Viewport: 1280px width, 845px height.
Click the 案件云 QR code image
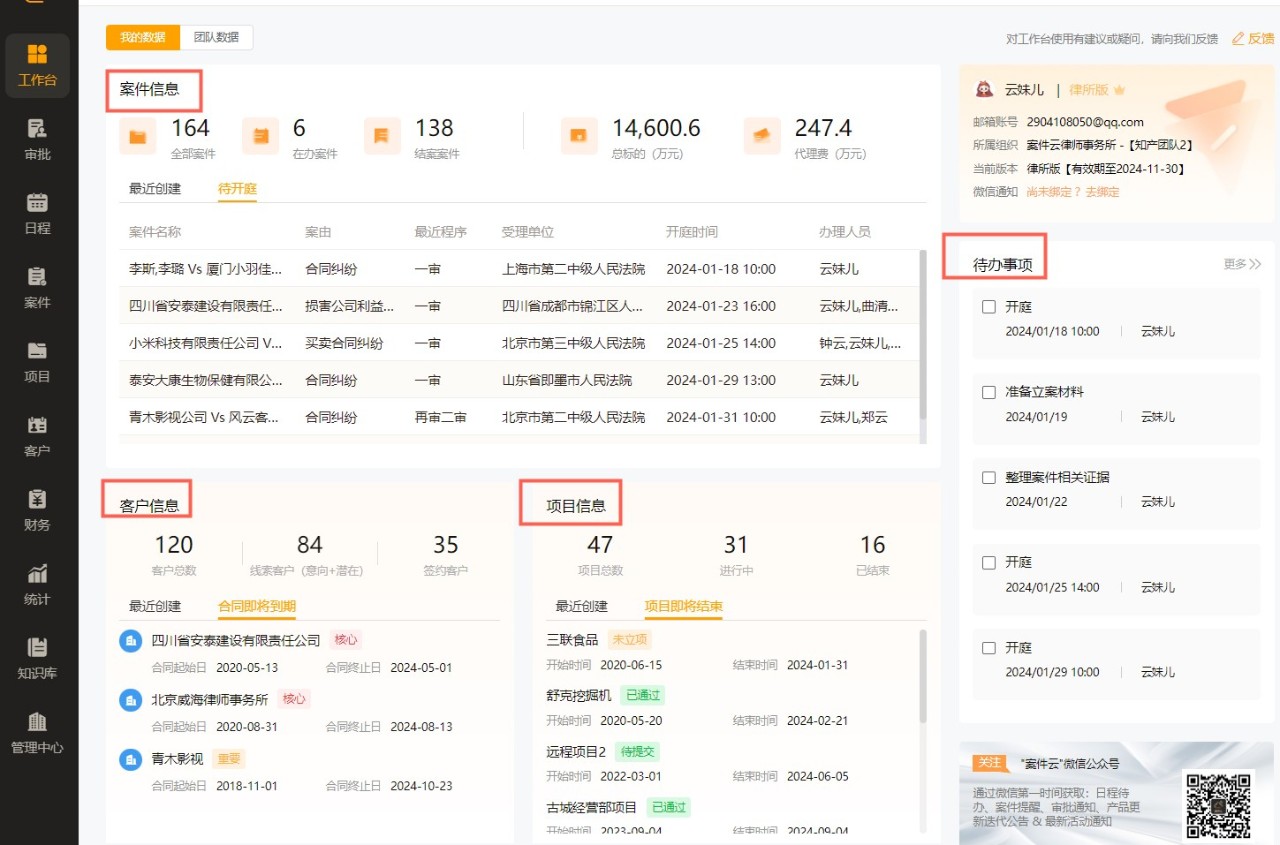[1217, 803]
